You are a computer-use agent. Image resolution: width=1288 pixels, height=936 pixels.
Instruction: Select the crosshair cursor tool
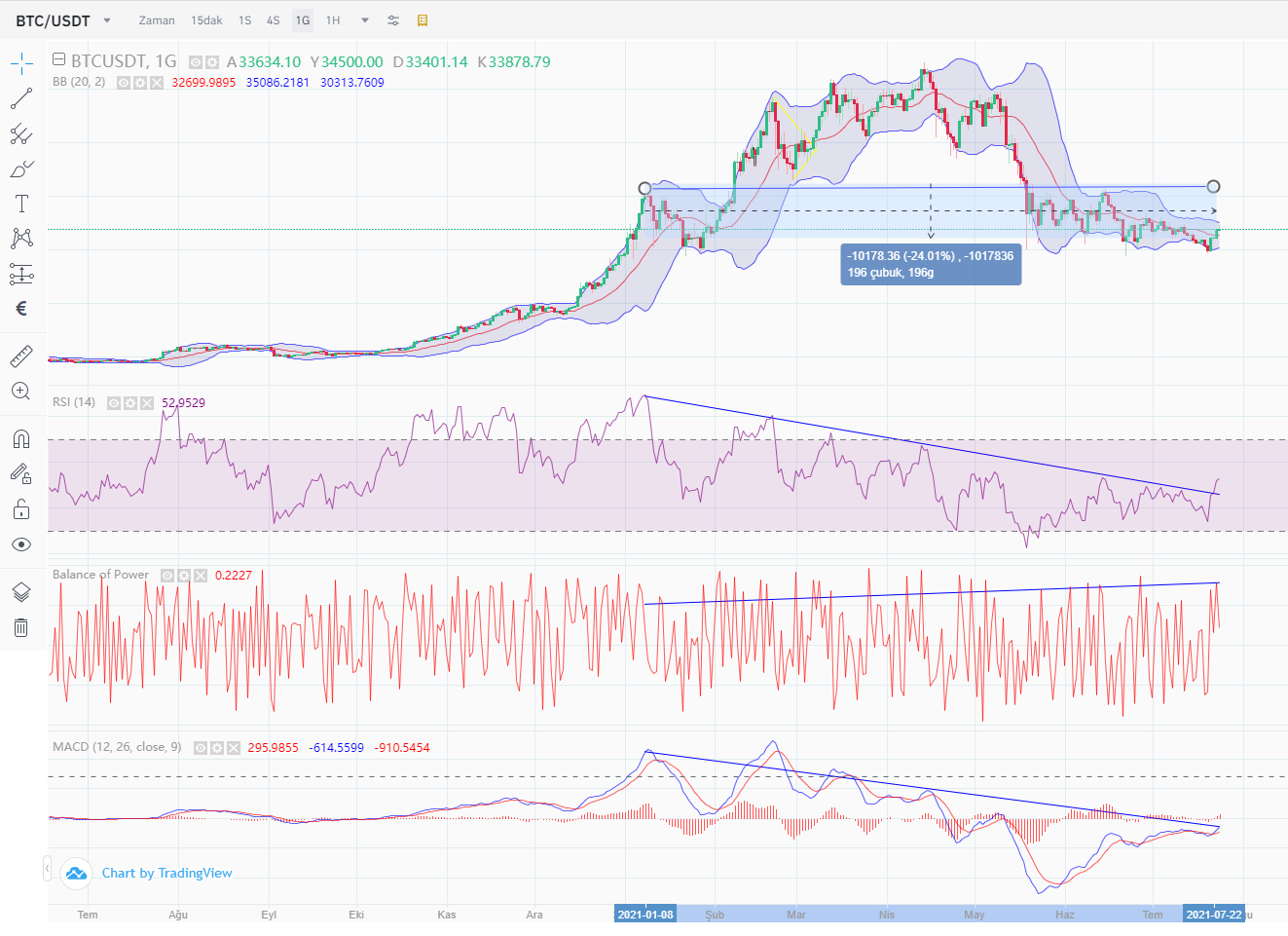pyautogui.click(x=21, y=64)
